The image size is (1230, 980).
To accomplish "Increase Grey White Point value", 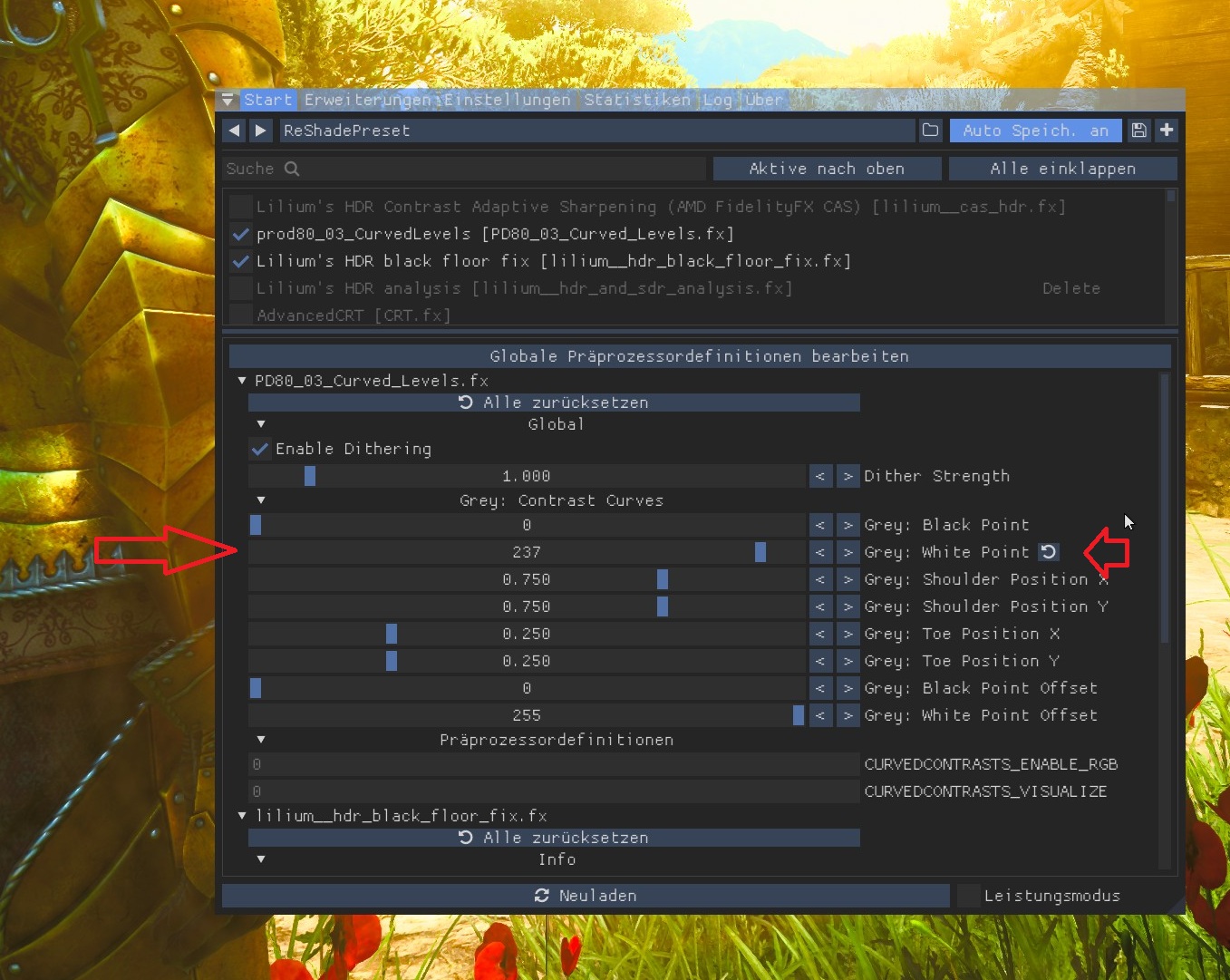I will pos(848,552).
